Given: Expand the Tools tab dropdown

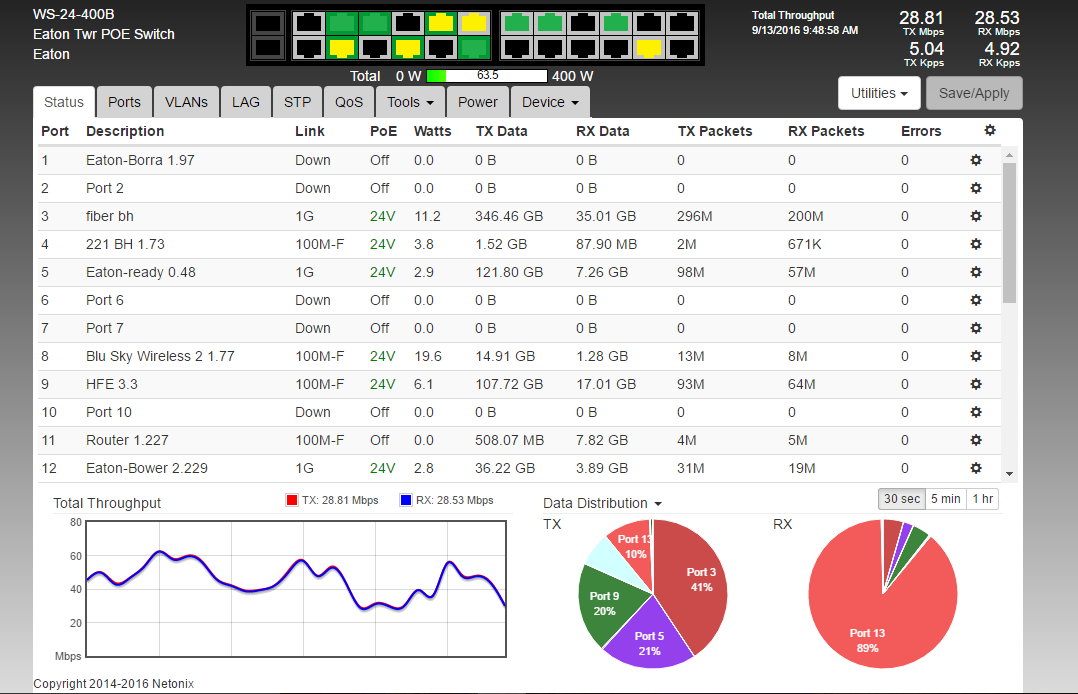Looking at the screenshot, I should (x=410, y=102).
